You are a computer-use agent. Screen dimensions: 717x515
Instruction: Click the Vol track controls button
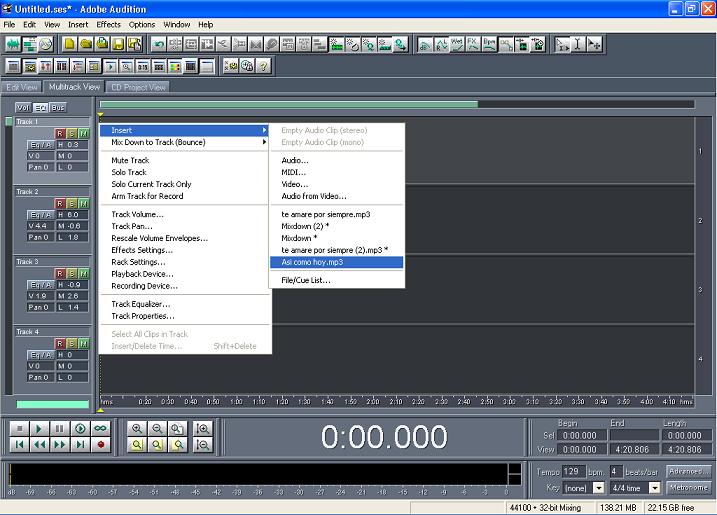click(x=23, y=107)
